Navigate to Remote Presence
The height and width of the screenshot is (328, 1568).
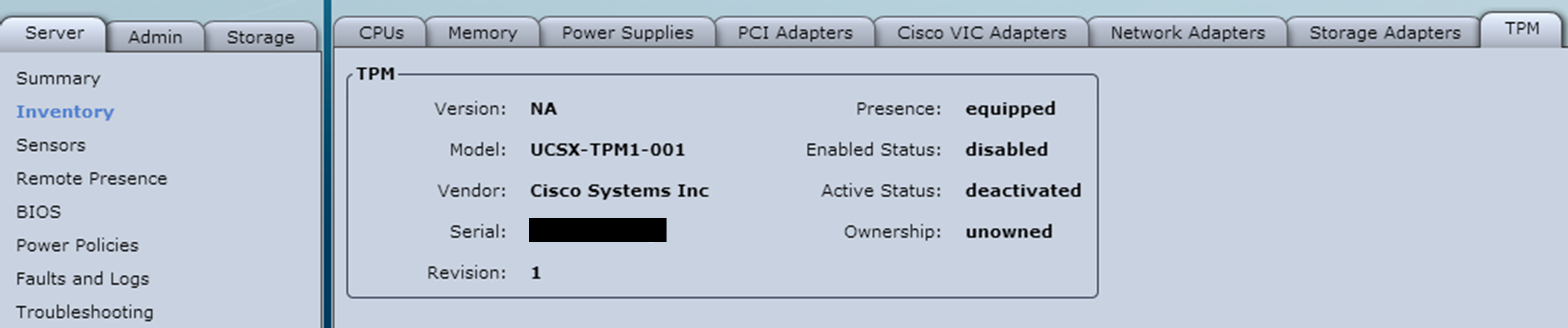click(91, 179)
